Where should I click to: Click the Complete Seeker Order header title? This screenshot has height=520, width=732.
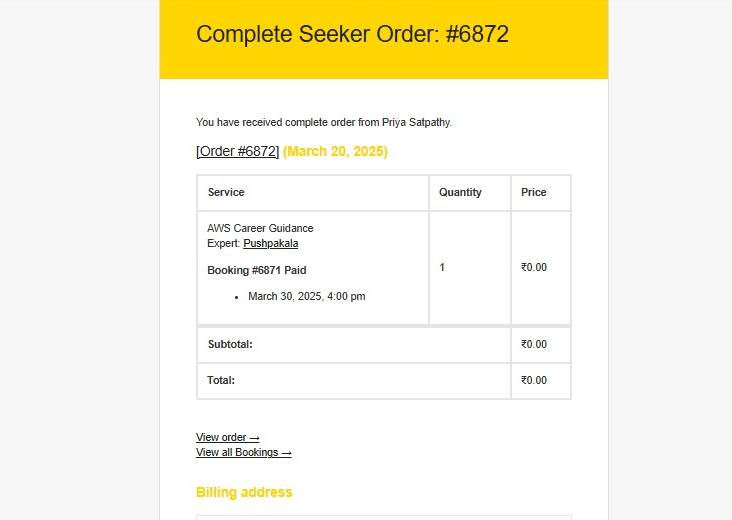coord(352,34)
